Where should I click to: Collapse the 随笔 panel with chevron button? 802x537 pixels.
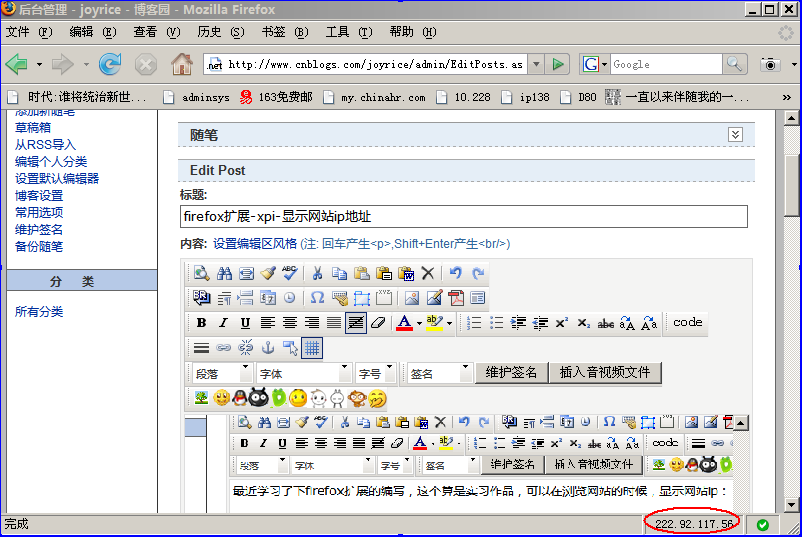coord(735,134)
